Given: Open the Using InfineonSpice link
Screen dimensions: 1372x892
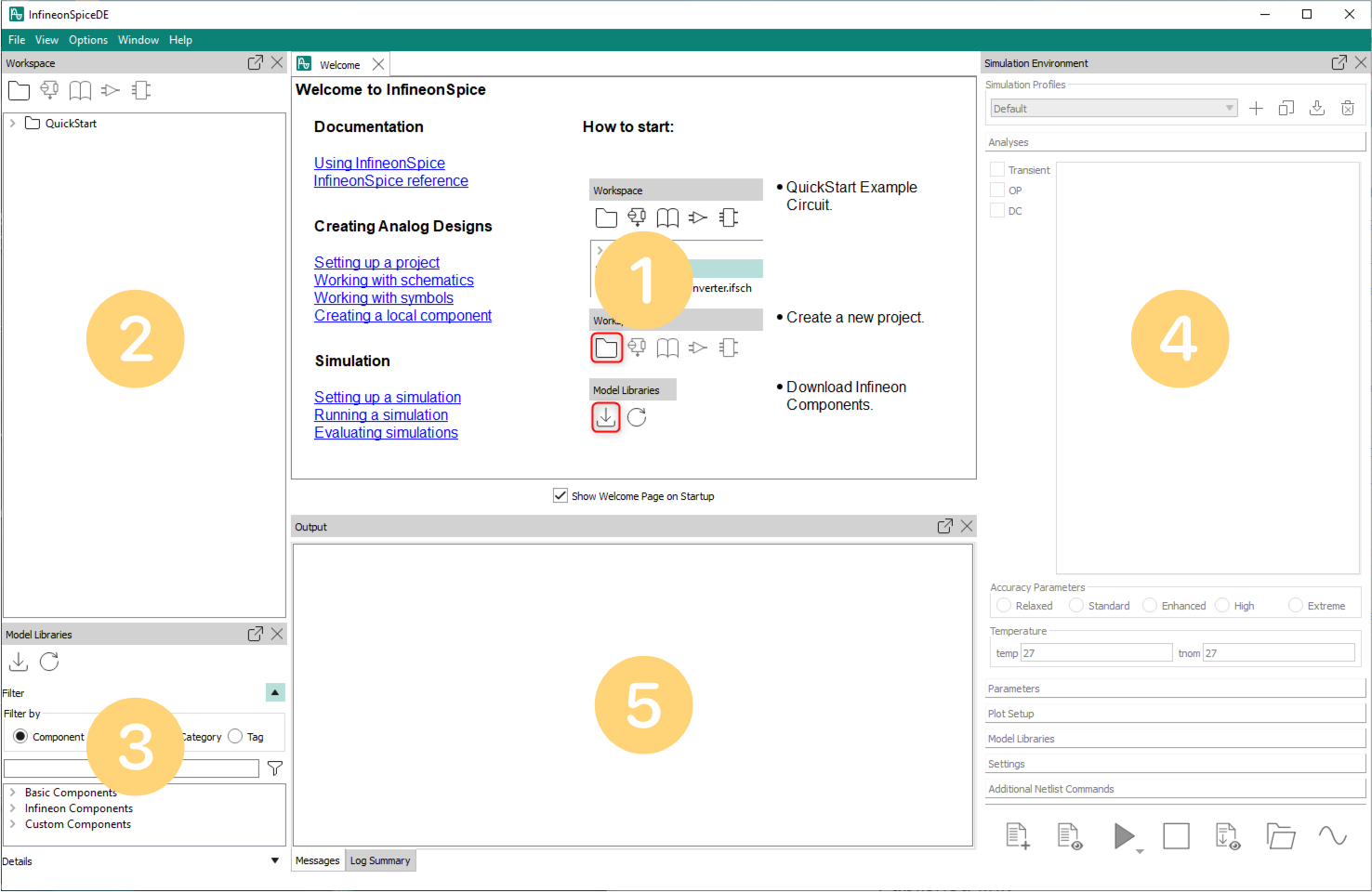Looking at the screenshot, I should [x=379, y=164].
